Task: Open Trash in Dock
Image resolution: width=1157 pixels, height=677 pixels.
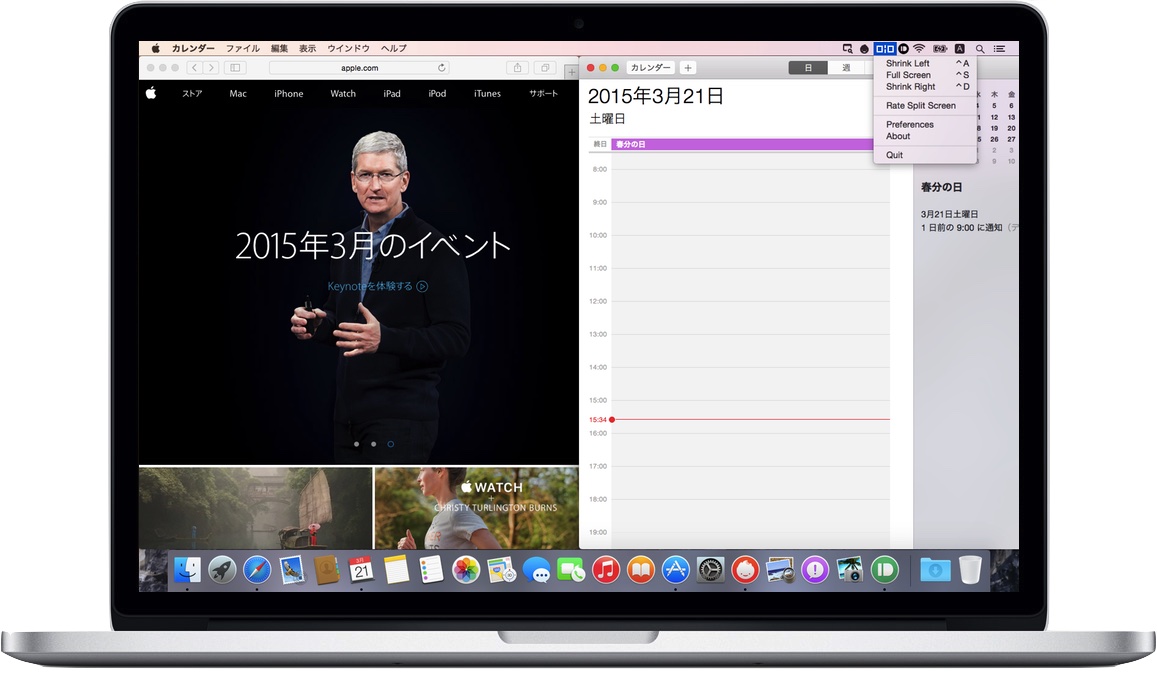Action: (x=970, y=570)
